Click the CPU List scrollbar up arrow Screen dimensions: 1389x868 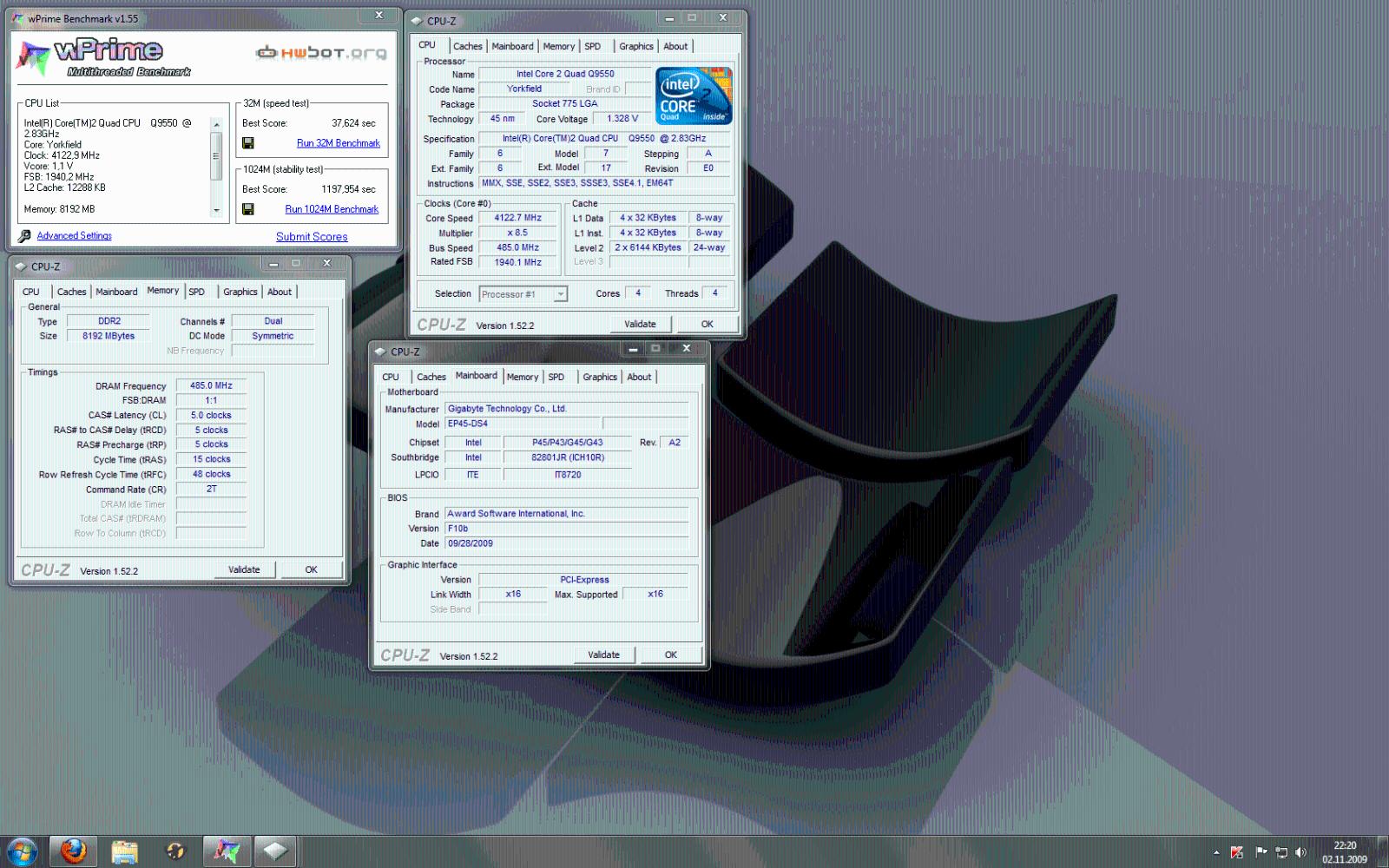[216, 123]
